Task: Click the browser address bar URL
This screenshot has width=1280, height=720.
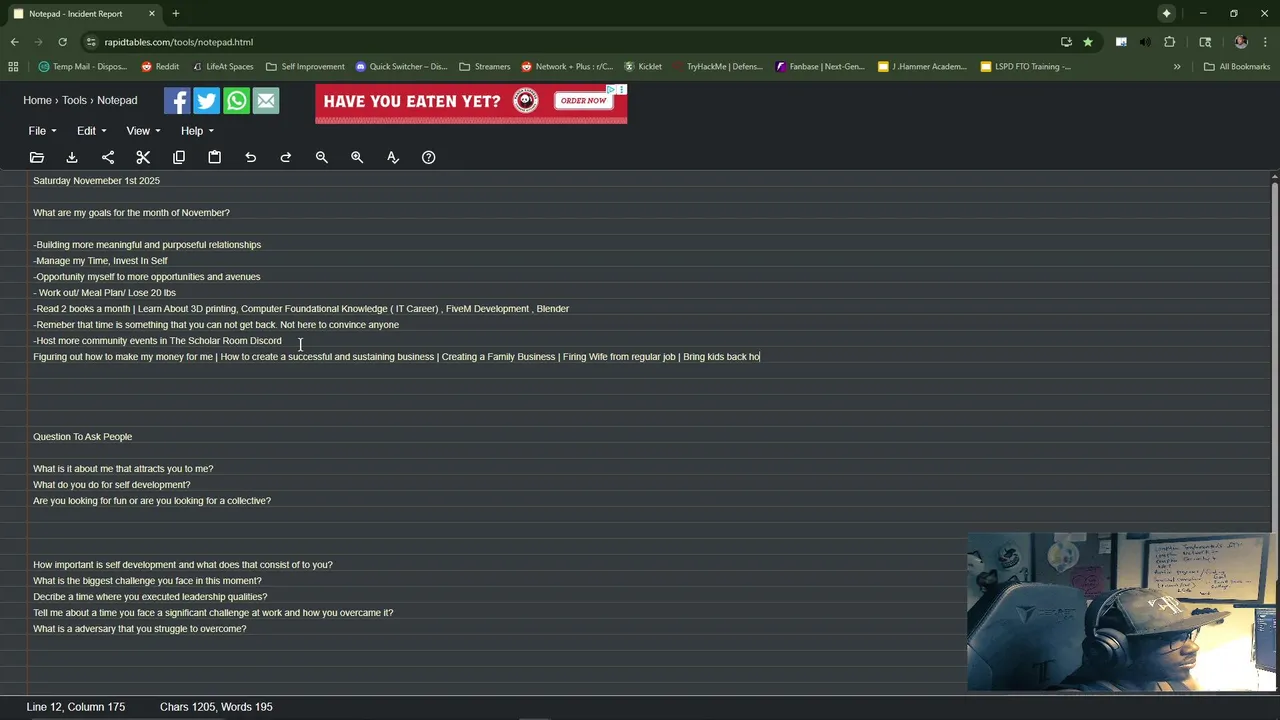Action: [179, 42]
